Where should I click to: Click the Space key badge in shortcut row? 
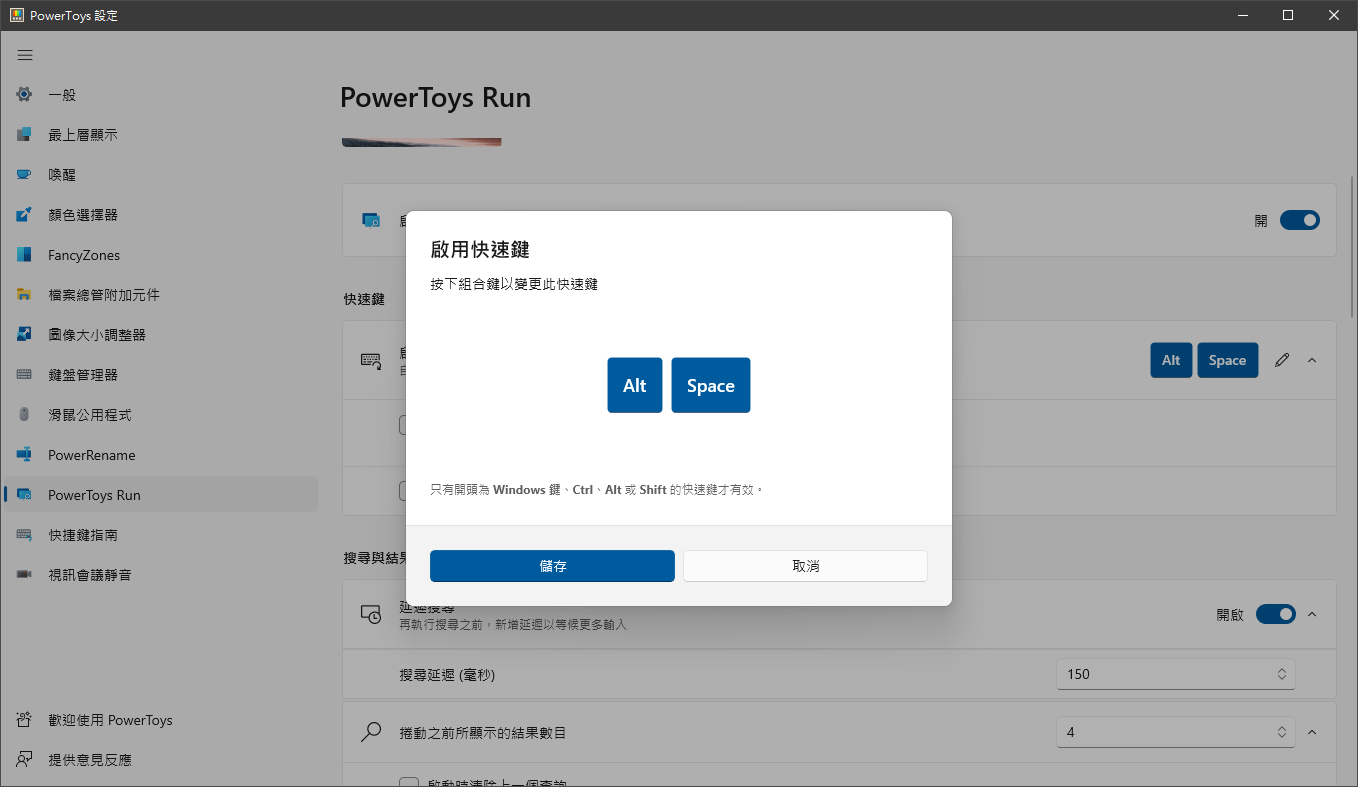[1227, 360]
